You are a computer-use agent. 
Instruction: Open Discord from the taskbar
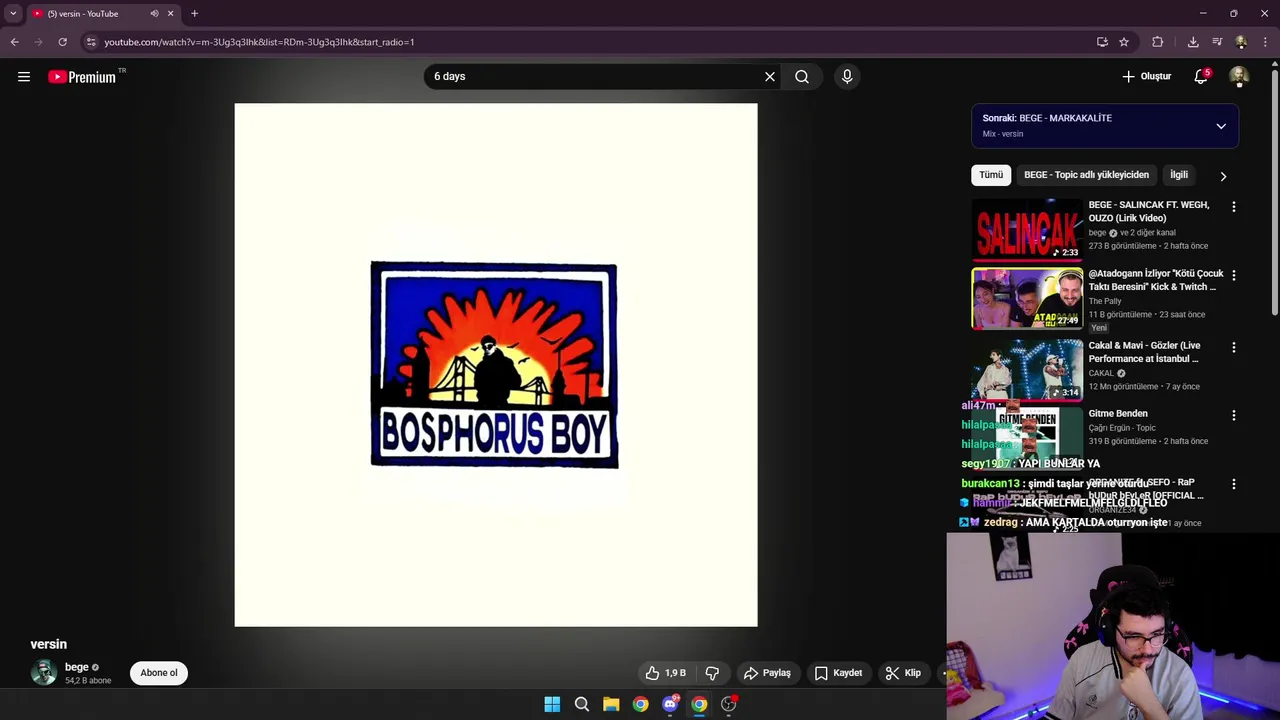click(670, 704)
